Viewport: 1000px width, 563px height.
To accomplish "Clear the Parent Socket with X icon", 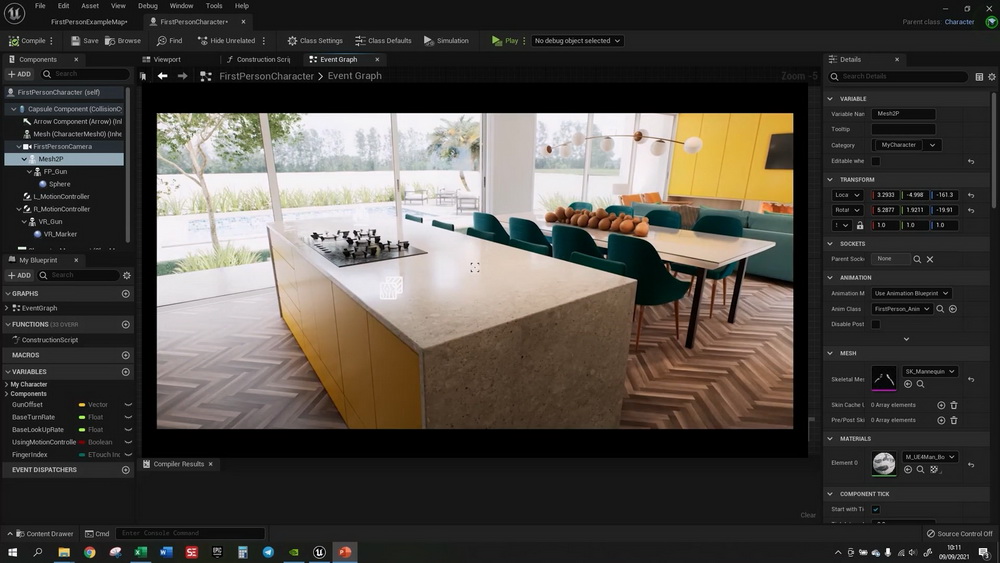I will [x=930, y=260].
